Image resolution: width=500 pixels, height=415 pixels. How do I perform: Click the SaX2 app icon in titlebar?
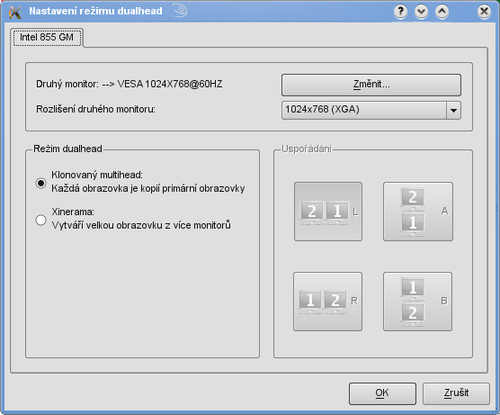(x=15, y=12)
